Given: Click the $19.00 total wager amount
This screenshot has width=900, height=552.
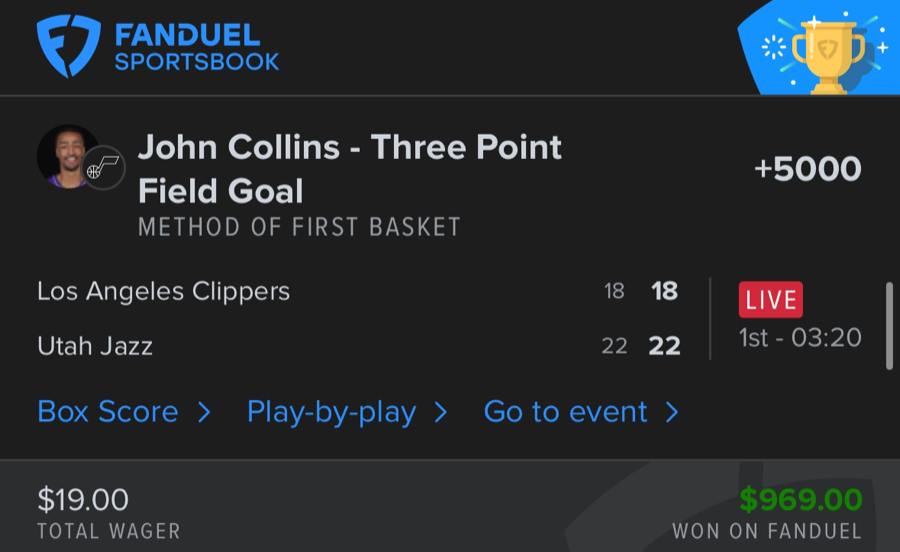Looking at the screenshot, I should [83, 498].
